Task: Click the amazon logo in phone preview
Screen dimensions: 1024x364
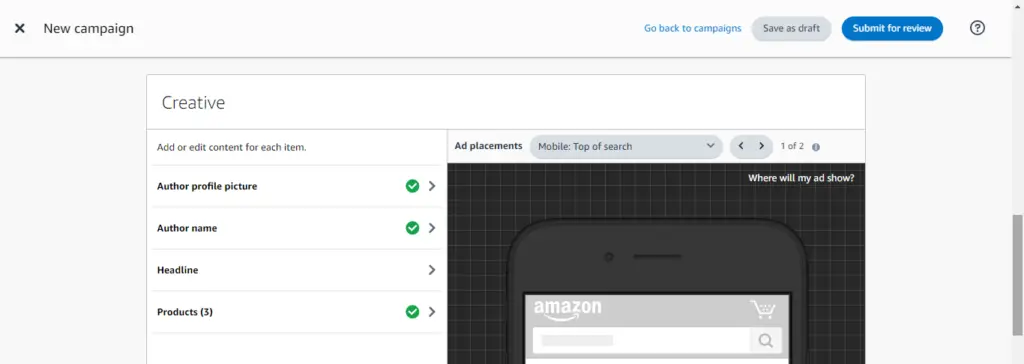Action: click(568, 310)
